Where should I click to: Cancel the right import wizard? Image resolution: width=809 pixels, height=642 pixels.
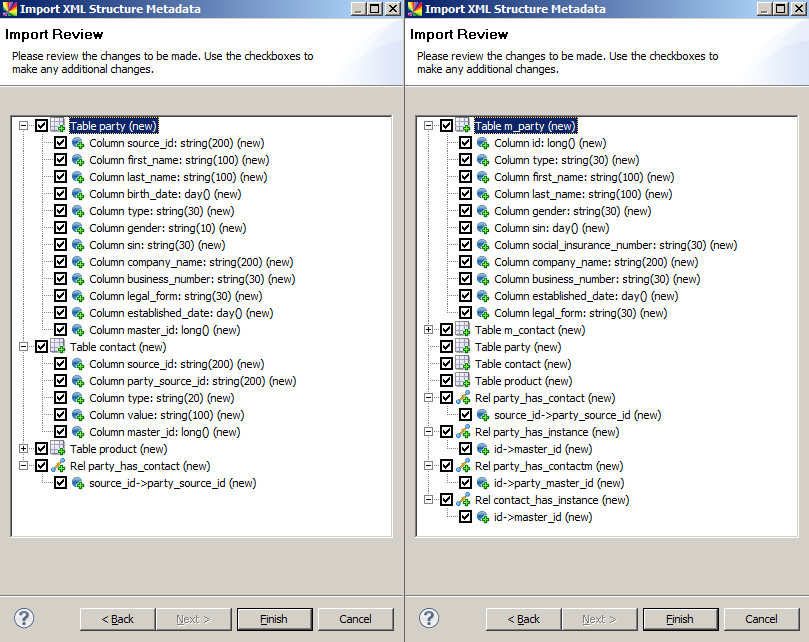point(761,618)
